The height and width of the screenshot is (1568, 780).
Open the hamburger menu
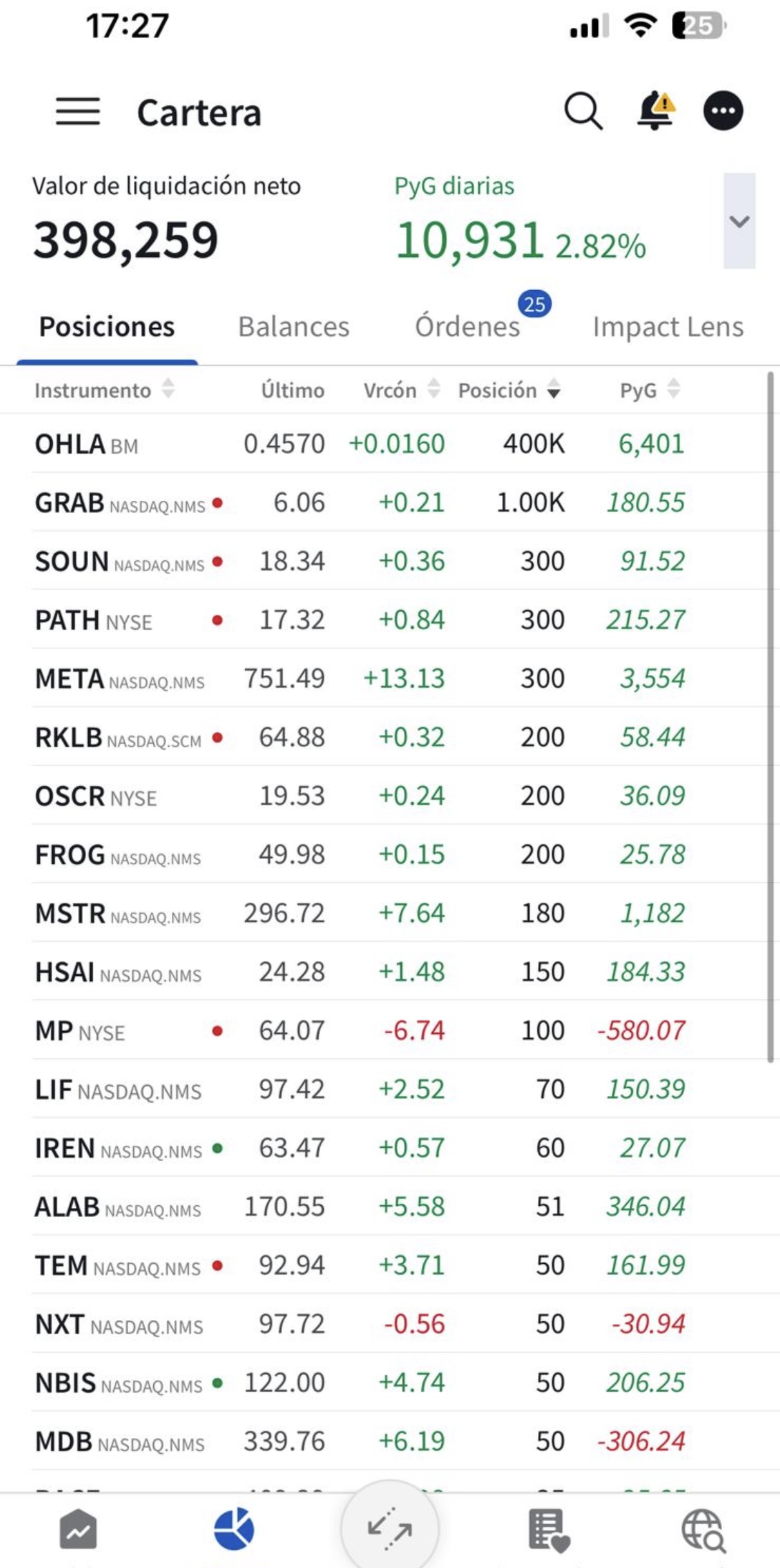[78, 111]
